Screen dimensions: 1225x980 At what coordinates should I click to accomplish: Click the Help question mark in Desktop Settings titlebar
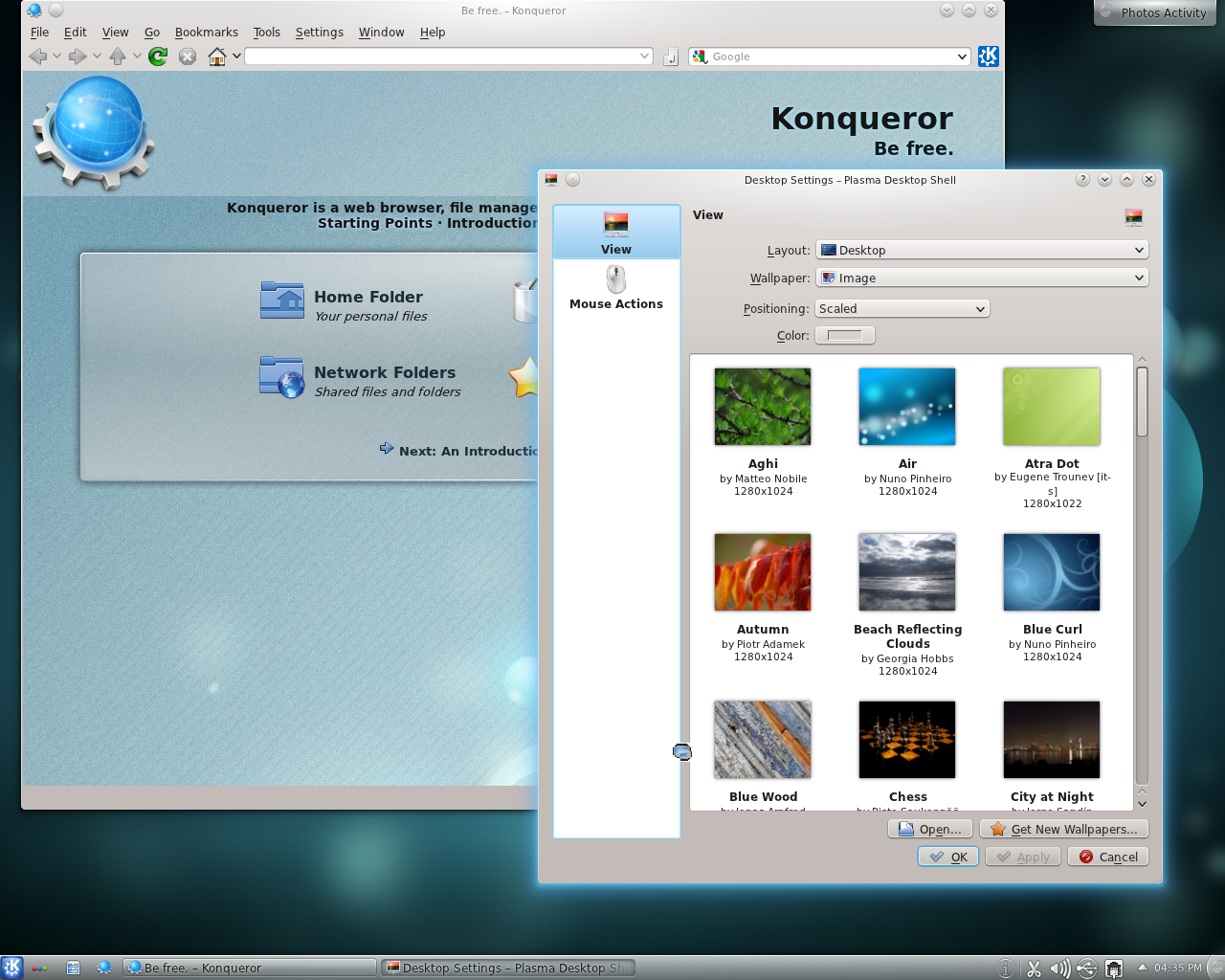1082,180
